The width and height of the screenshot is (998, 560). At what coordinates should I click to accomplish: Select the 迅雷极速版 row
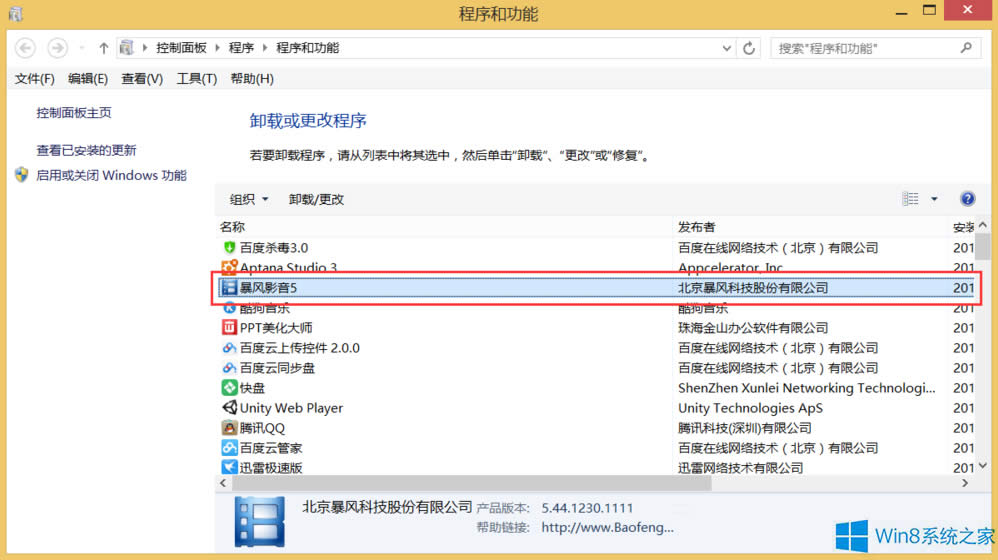[596, 467]
